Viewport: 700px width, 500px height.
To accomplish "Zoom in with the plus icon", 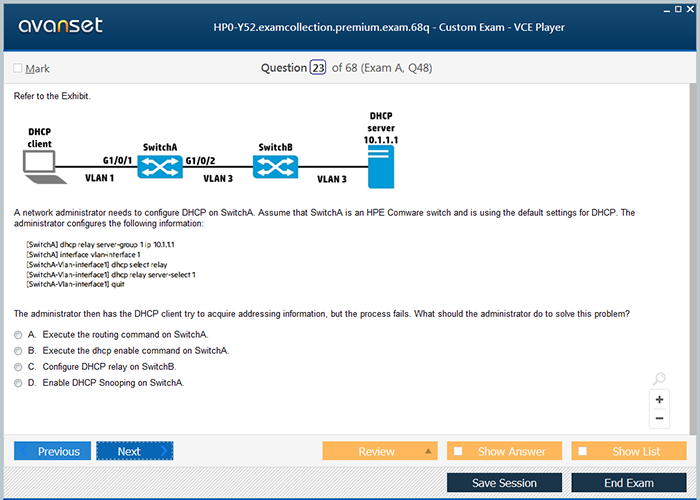I will pyautogui.click(x=659, y=399).
